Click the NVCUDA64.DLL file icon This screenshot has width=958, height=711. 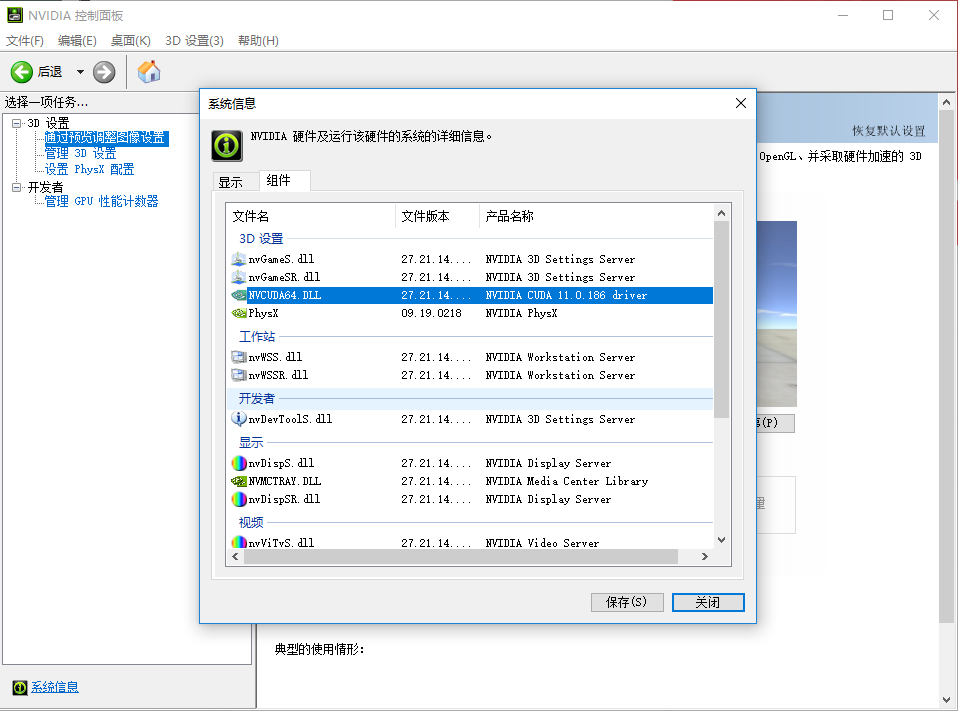click(238, 295)
